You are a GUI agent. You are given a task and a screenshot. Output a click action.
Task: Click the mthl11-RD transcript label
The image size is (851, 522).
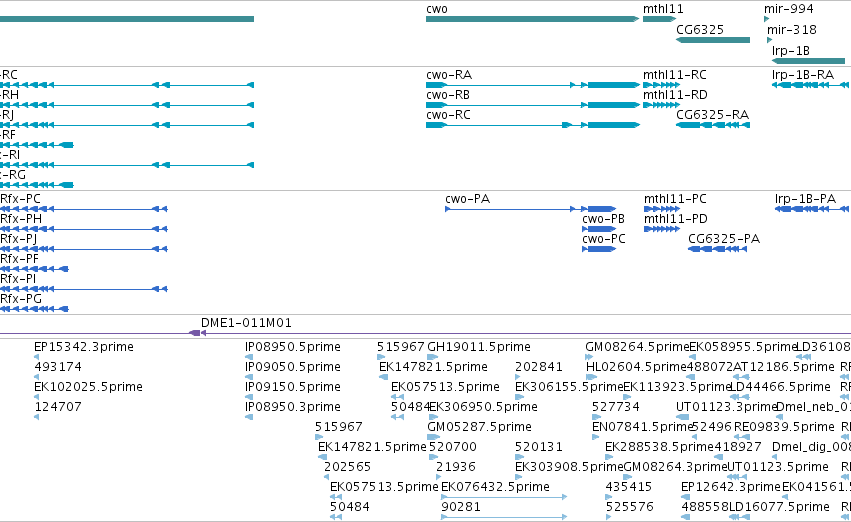pos(675,95)
